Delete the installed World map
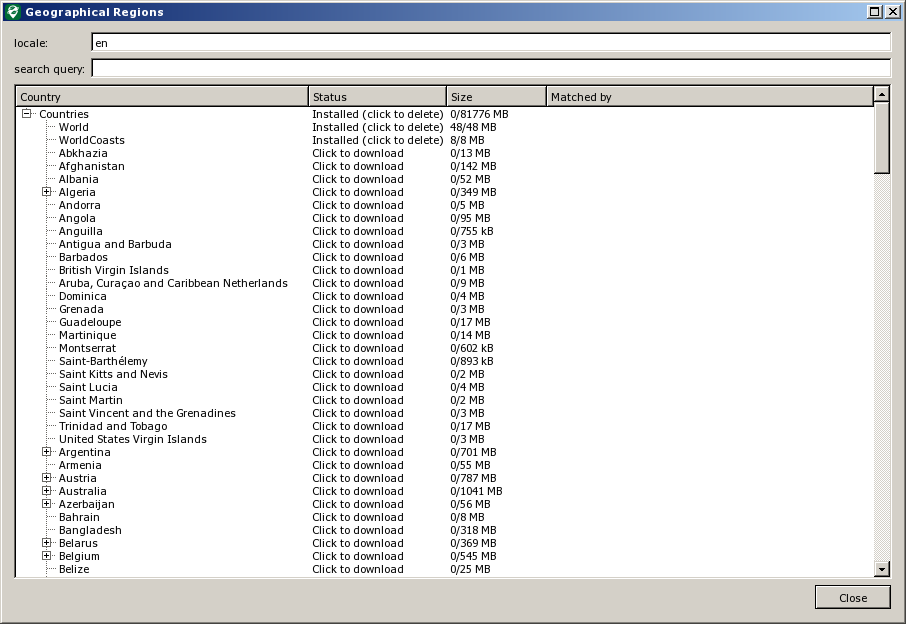Image resolution: width=906 pixels, height=624 pixels. click(377, 127)
